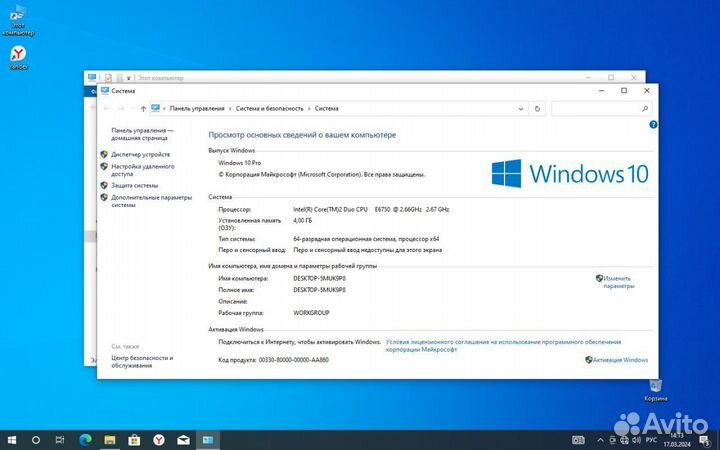Open the Windows Start menu
Image resolution: width=720 pixels, height=450 pixels.
(x=12, y=440)
